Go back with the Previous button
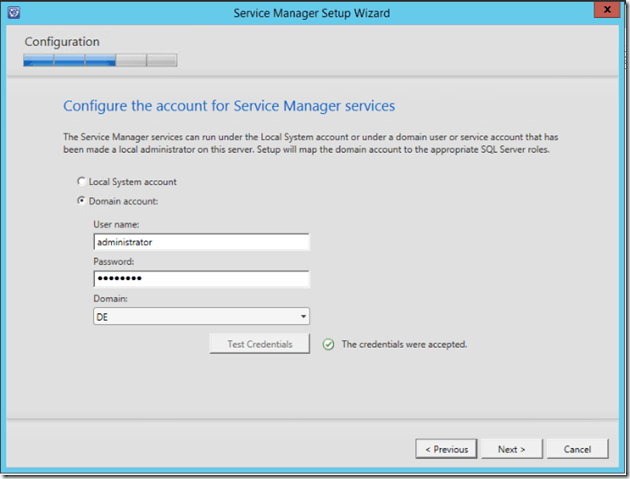 click(446, 449)
